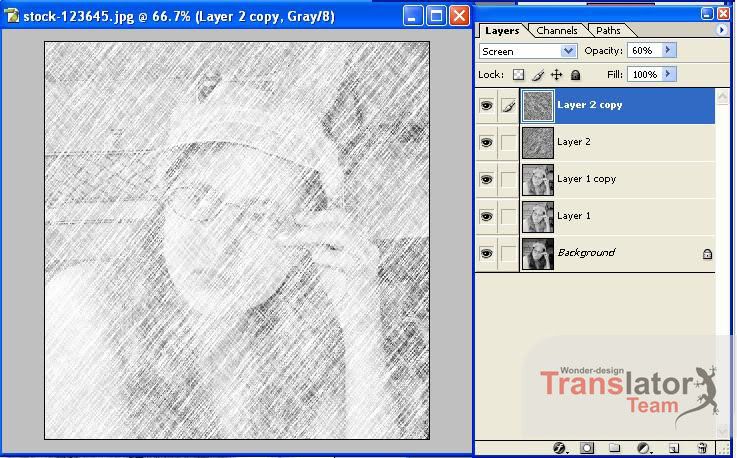This screenshot has height=458, width=737.
Task: Minimize the stock-123645.jpg document window
Action: coord(412,16)
